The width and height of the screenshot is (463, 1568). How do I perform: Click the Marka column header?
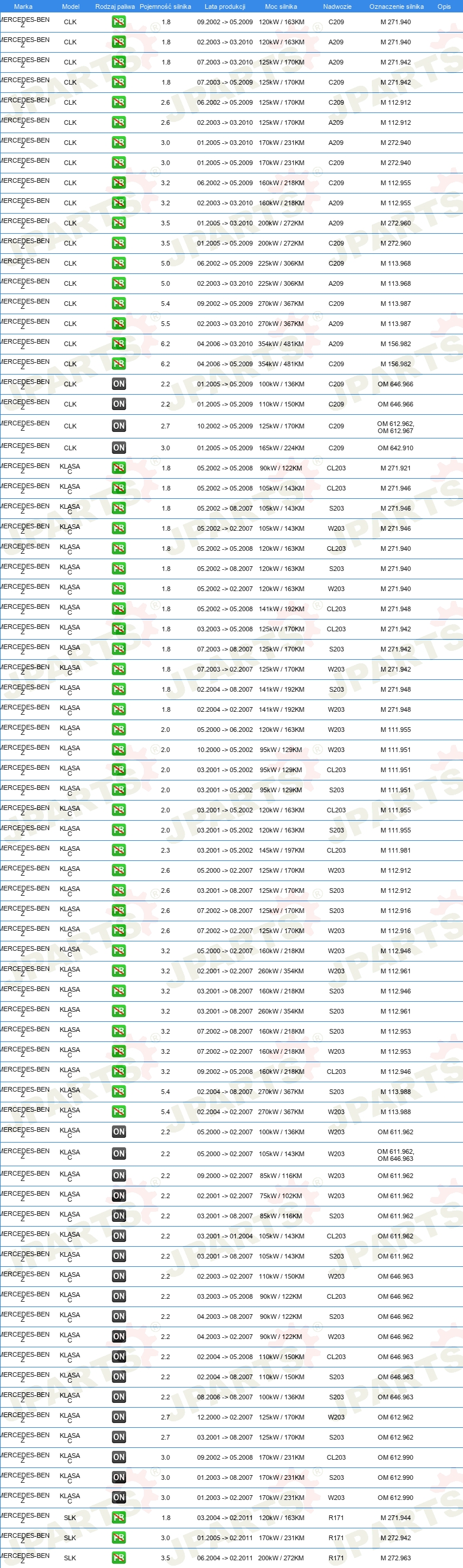point(23,7)
